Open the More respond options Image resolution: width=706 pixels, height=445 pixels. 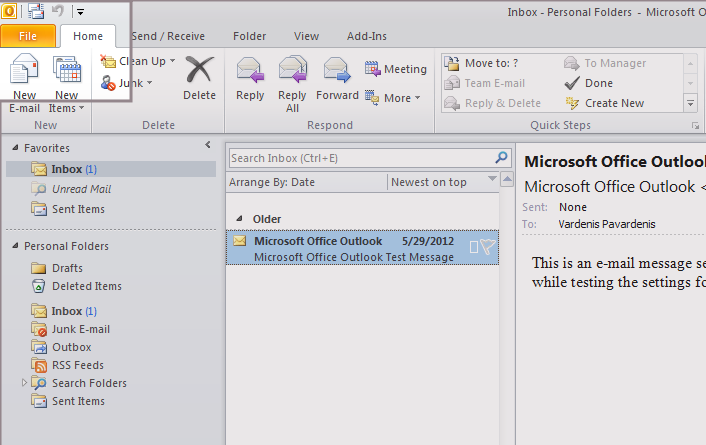tap(395, 98)
